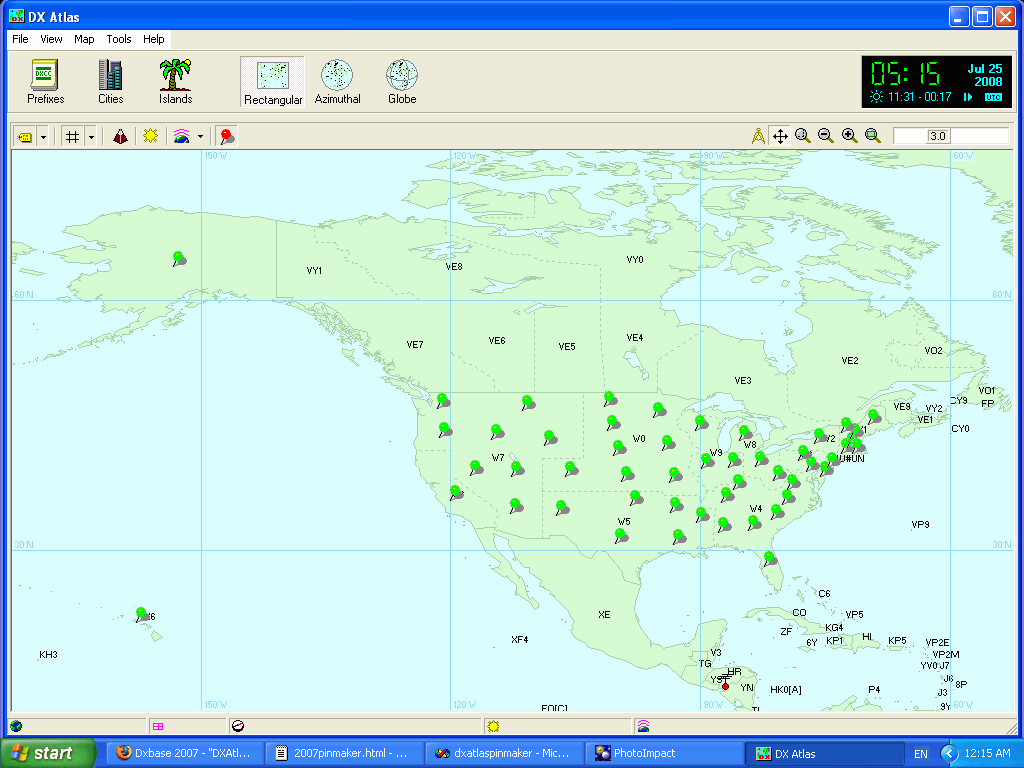Toggle city markers with the Cities button
Image resolution: width=1024 pixels, height=768 pixels.
pyautogui.click(x=110, y=80)
